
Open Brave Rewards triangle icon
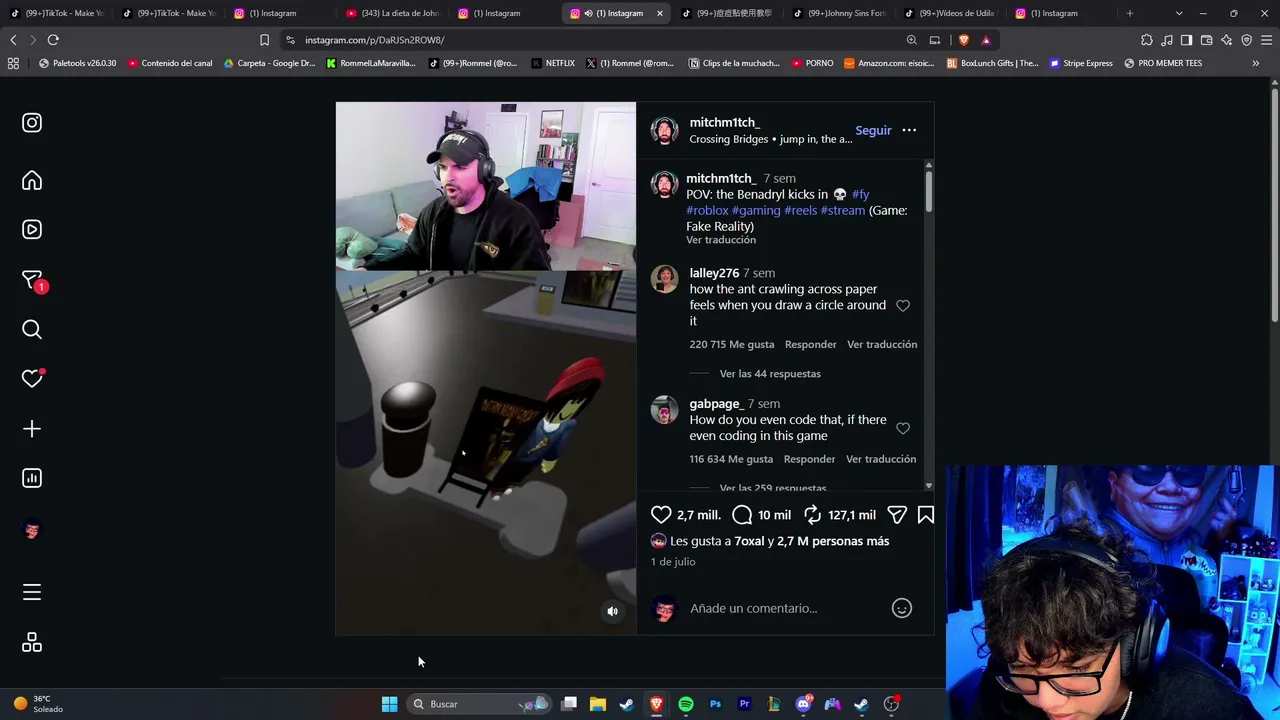click(x=986, y=40)
